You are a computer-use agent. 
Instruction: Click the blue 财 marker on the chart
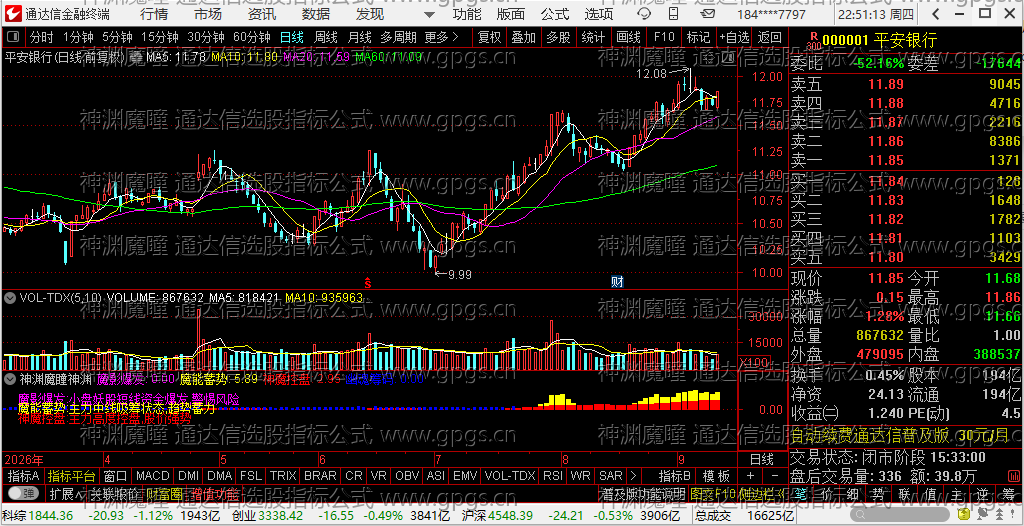coord(616,282)
